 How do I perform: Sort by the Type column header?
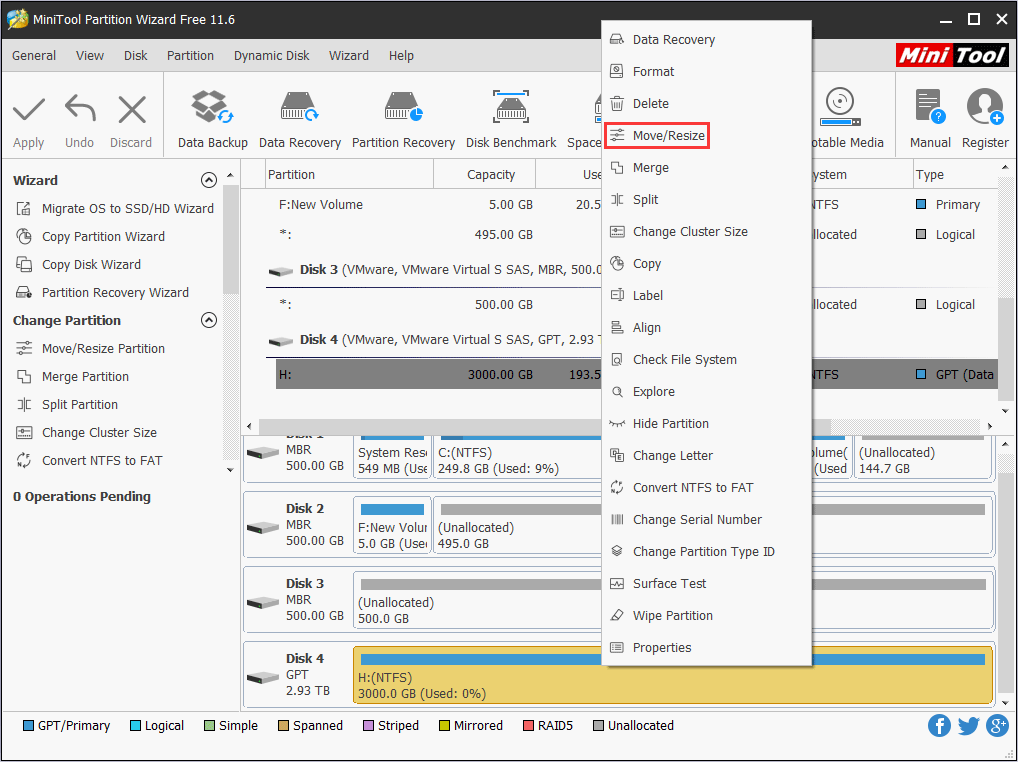pos(954,175)
